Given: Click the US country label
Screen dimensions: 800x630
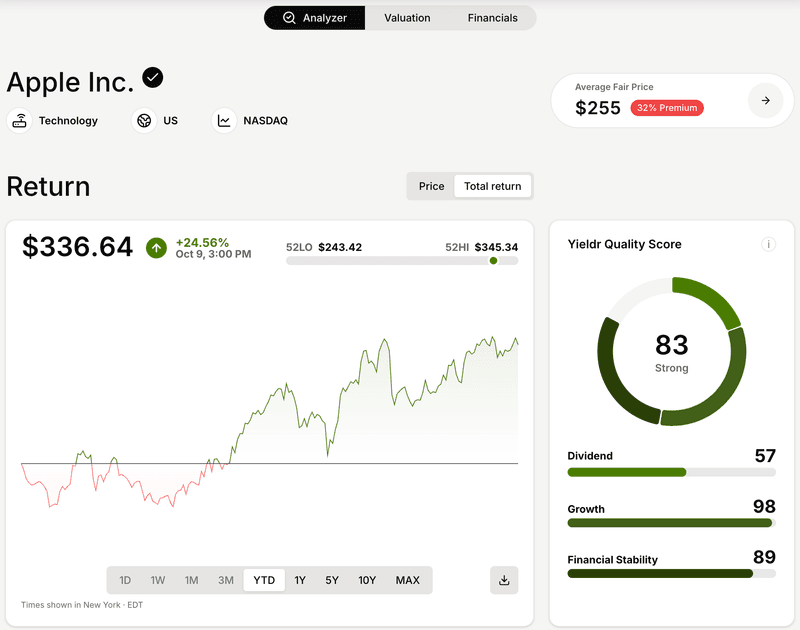Looking at the screenshot, I should click(170, 120).
